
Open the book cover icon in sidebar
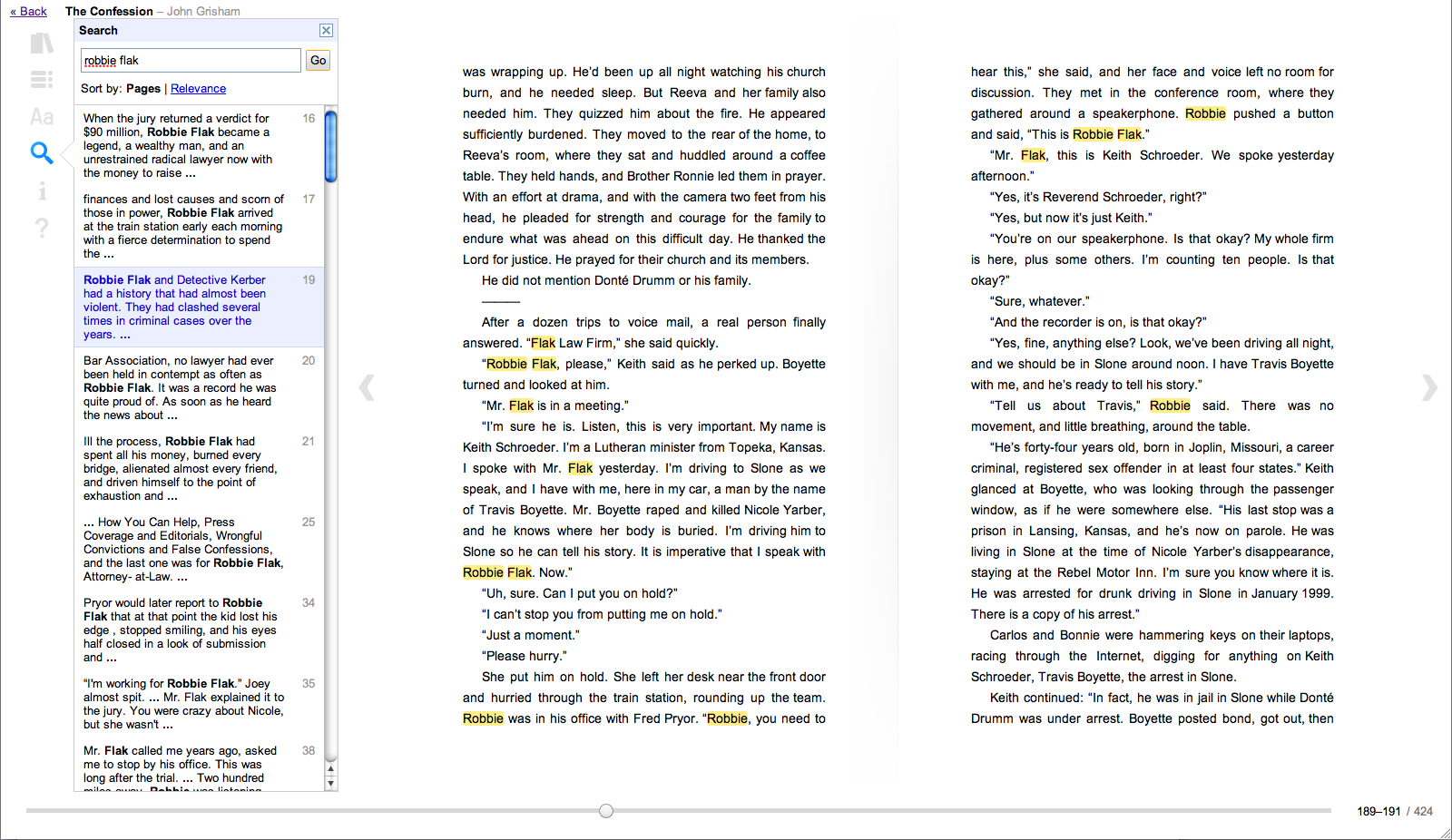pyautogui.click(x=42, y=44)
